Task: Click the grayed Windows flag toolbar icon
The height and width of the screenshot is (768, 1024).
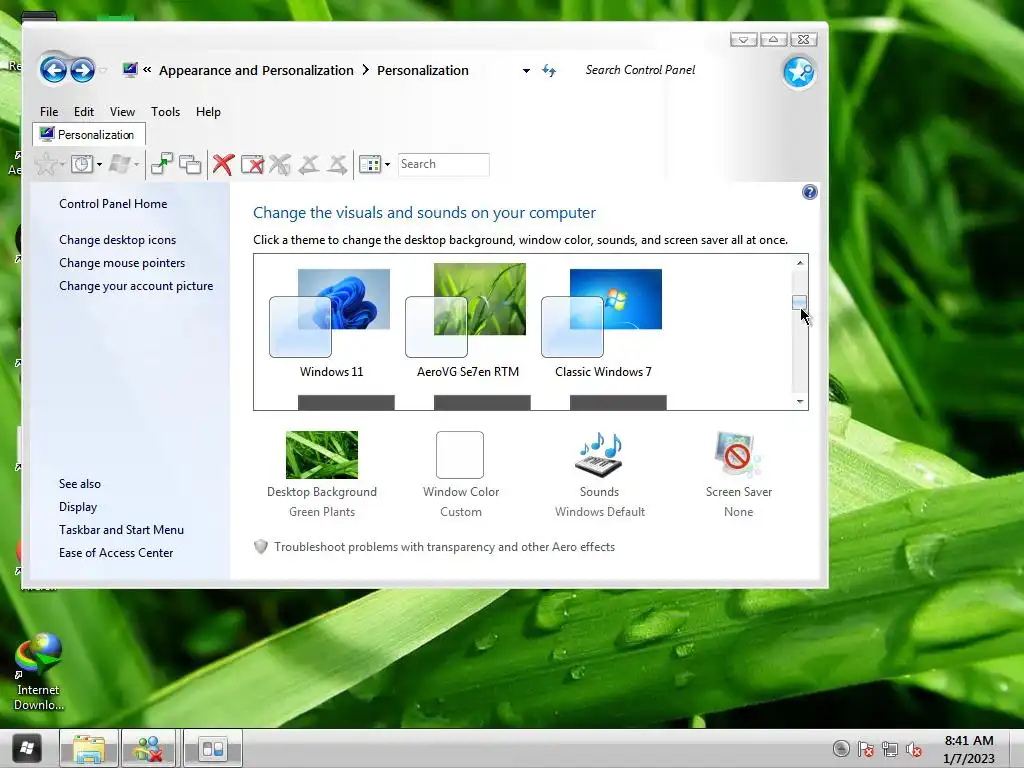Action: [120, 164]
